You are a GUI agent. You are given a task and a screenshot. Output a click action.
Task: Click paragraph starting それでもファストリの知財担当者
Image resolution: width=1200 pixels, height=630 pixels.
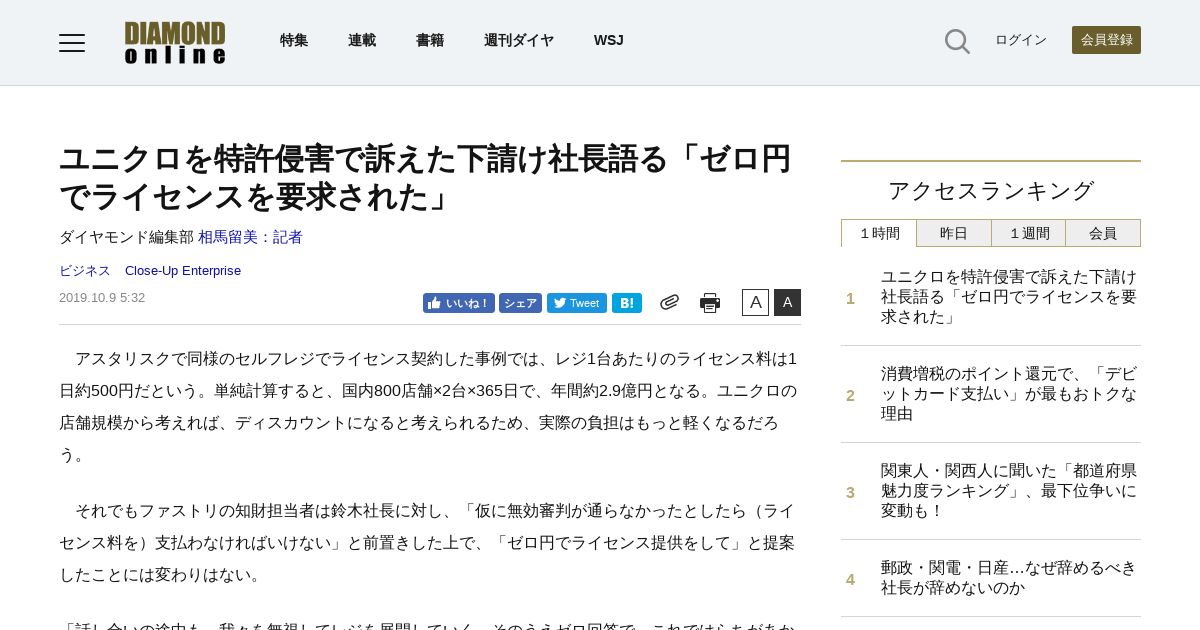coord(429,543)
